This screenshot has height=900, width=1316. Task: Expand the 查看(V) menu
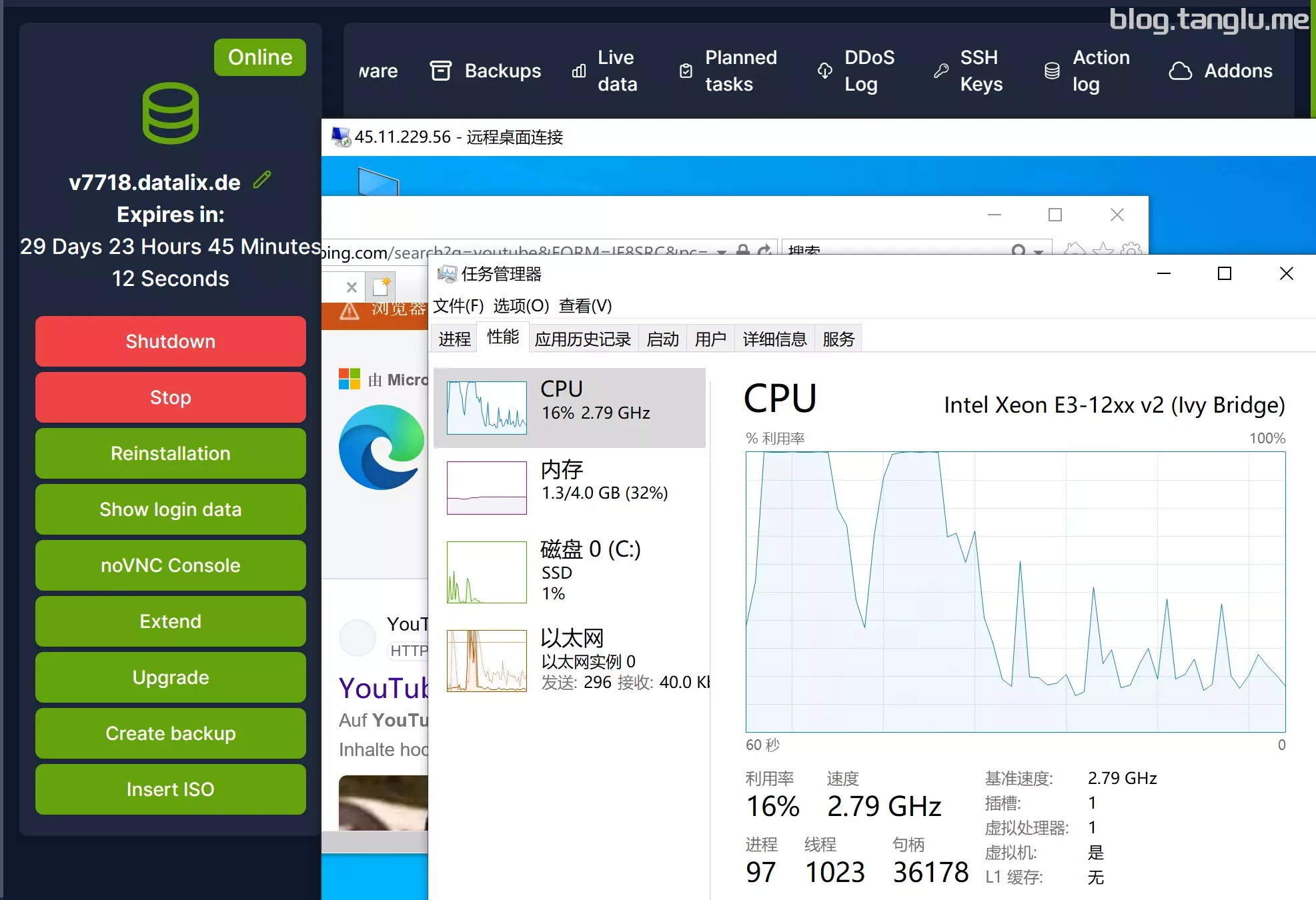585,306
